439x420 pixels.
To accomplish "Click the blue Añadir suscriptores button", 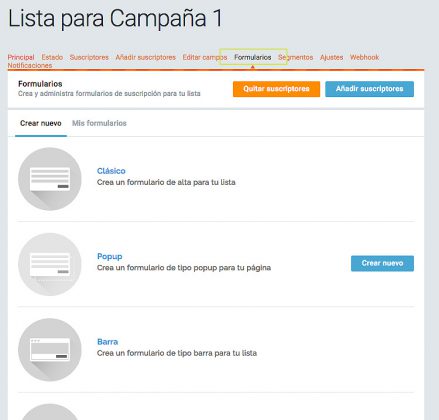I will 370,89.
